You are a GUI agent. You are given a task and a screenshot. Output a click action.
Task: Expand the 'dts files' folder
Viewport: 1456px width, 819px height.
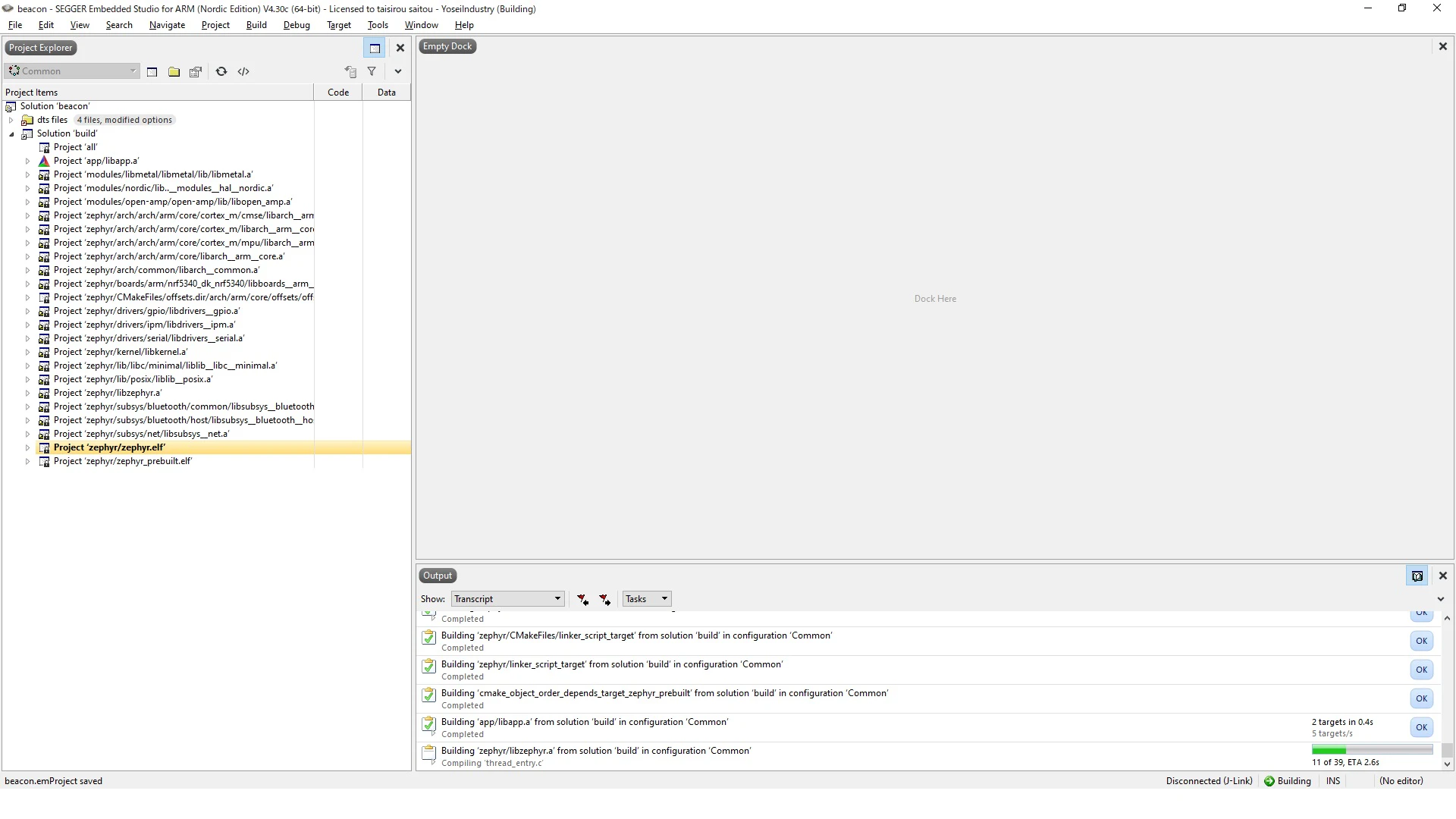11,120
